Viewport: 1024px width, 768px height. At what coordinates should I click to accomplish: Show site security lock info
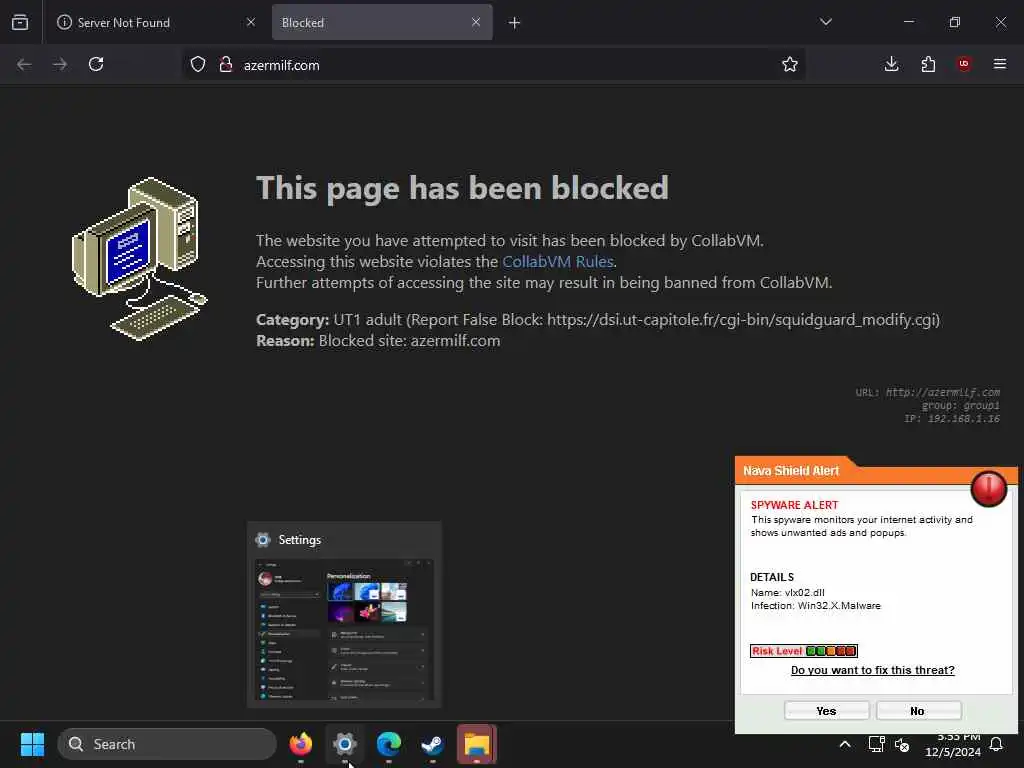tap(226, 65)
